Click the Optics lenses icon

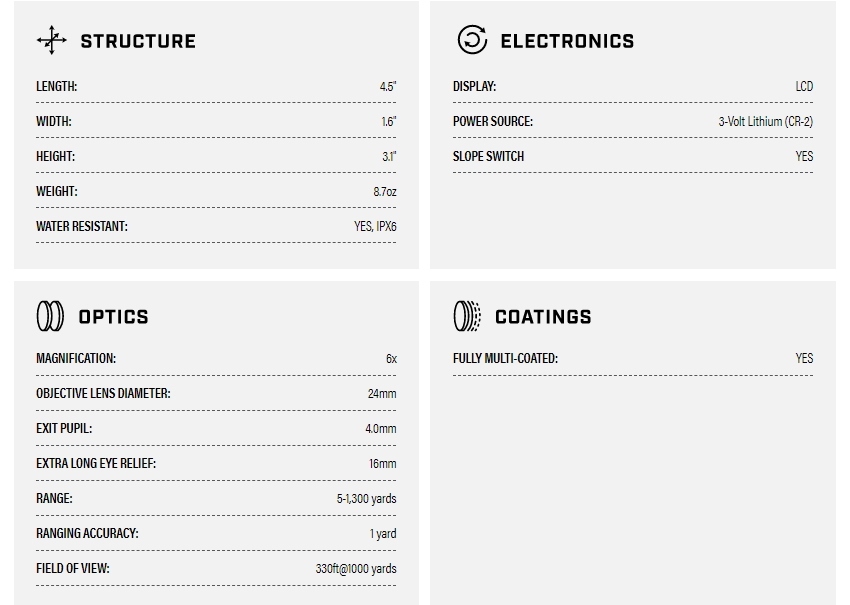(x=50, y=316)
